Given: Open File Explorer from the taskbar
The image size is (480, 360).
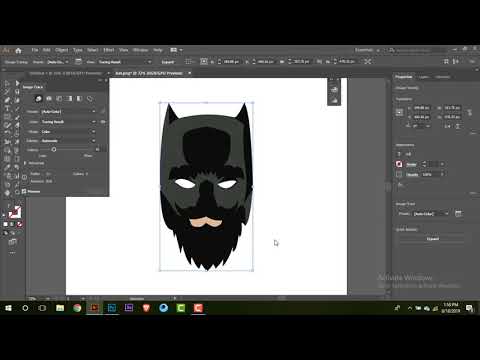Looking at the screenshot, I should pyautogui.click(x=60, y=308).
